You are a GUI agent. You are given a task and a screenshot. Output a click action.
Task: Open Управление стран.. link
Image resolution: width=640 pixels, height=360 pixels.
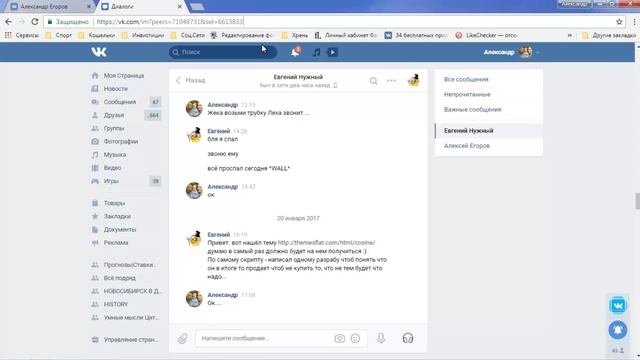tap(131, 340)
